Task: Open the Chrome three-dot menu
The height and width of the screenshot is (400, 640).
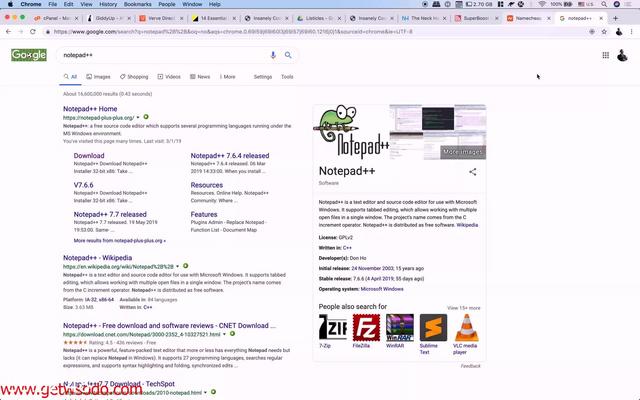Action: click(x=631, y=31)
